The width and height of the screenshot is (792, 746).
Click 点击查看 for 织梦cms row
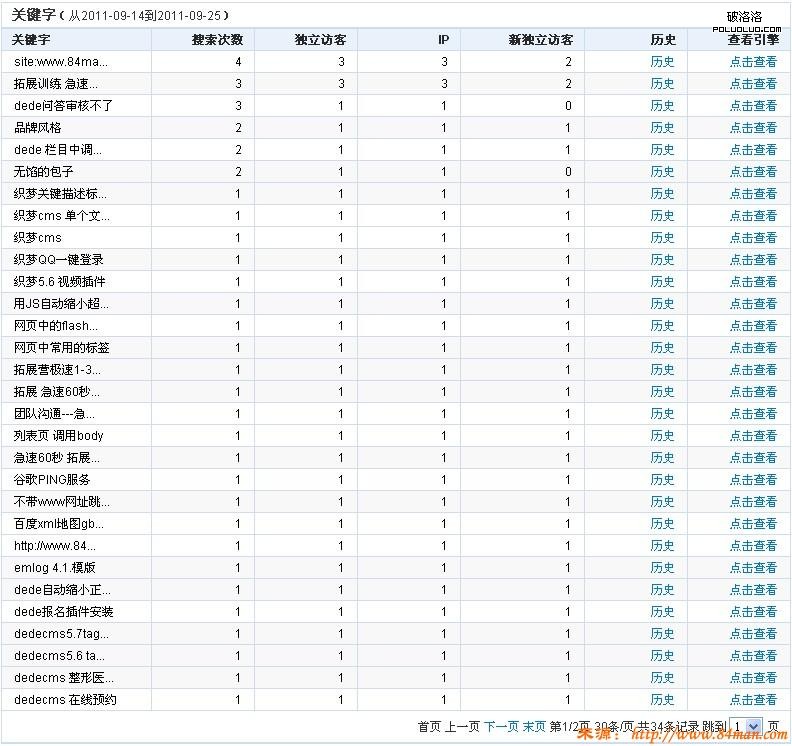coord(752,238)
